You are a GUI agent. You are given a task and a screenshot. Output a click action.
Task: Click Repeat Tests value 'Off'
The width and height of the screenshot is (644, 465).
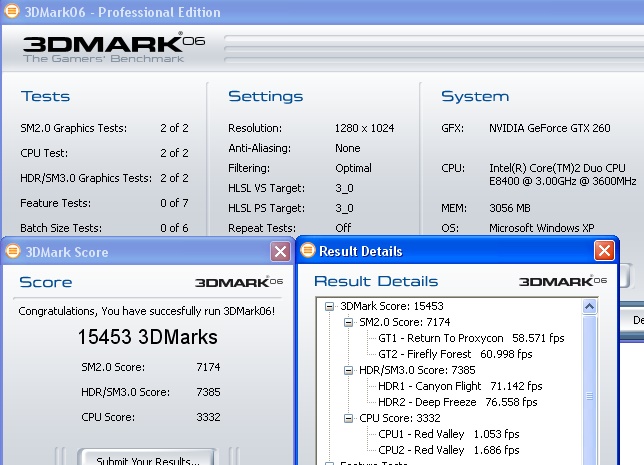(343, 228)
